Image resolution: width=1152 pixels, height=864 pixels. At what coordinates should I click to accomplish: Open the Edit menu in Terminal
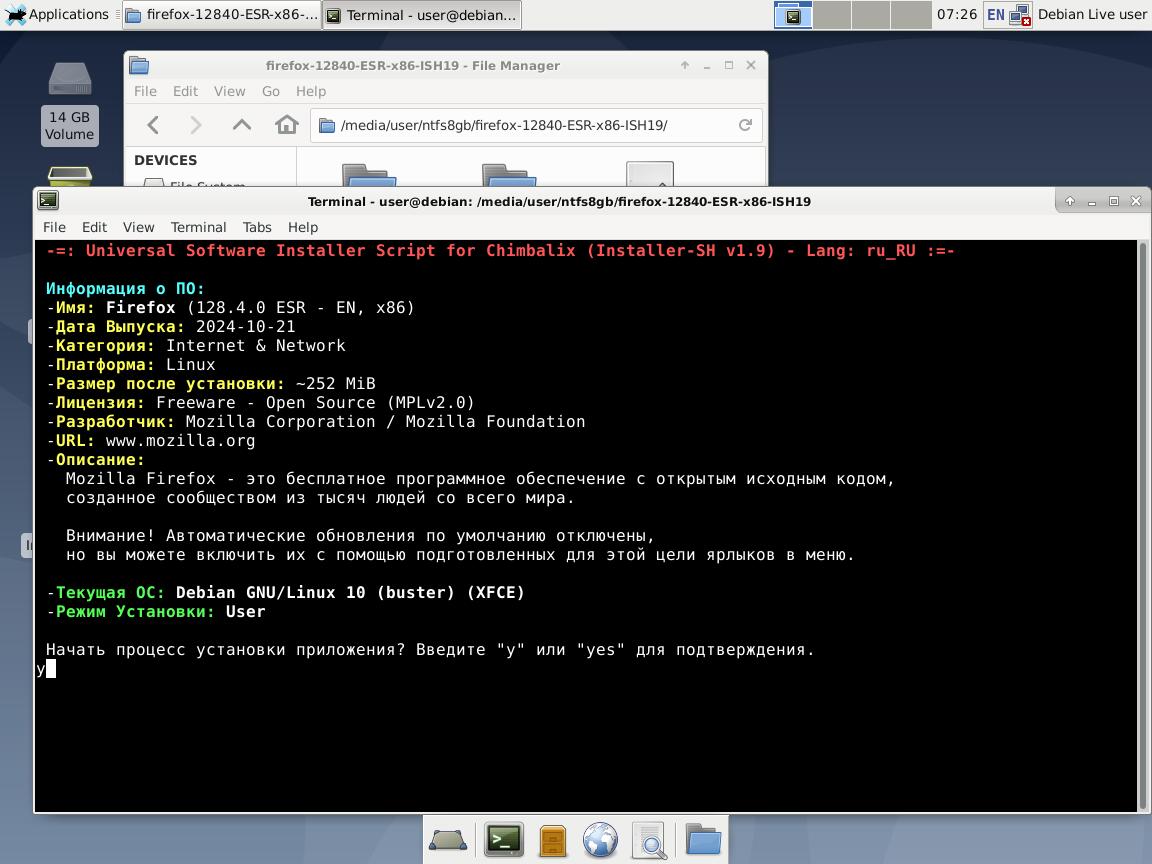click(94, 227)
